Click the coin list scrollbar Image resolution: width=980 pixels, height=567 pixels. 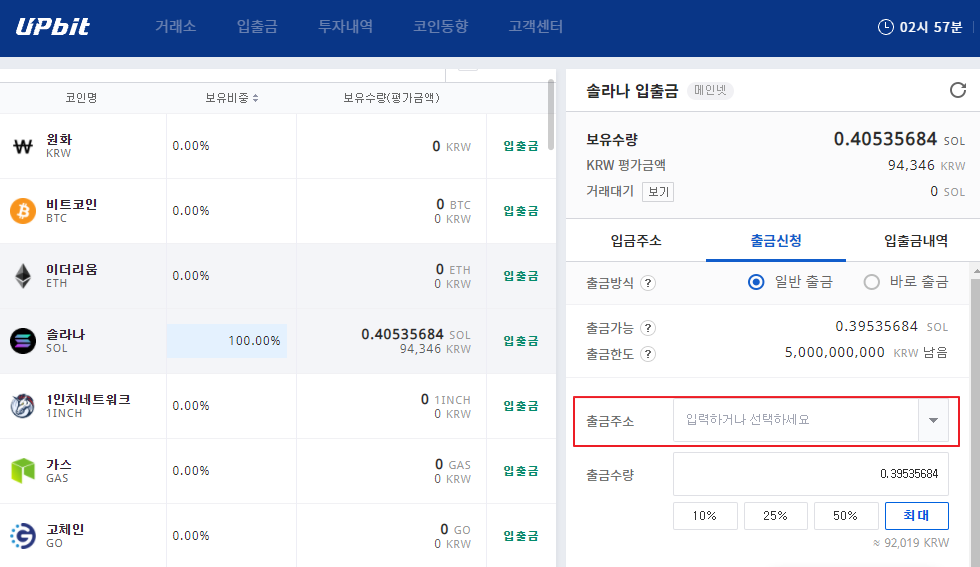click(x=551, y=115)
